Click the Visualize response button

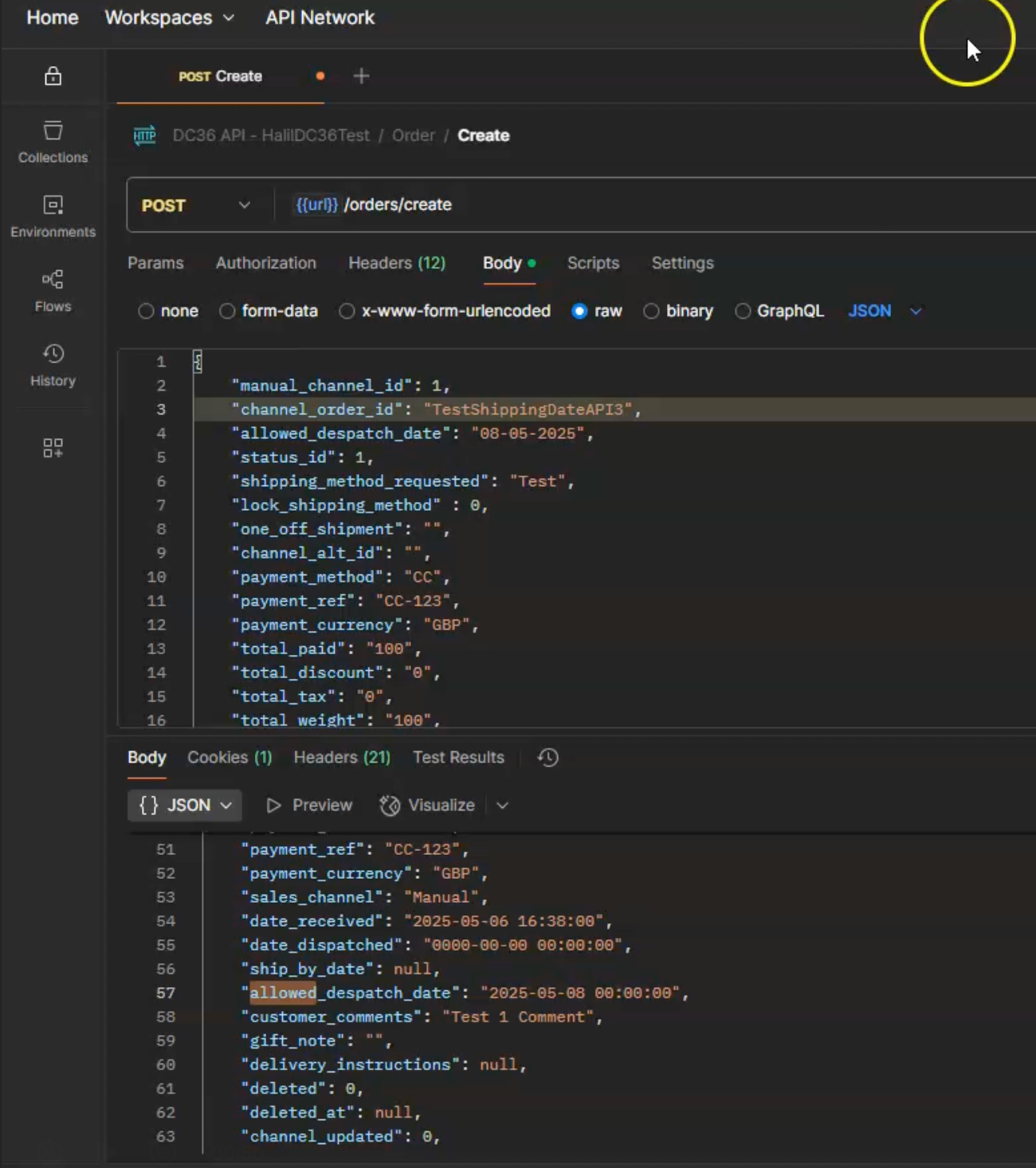[x=427, y=805]
